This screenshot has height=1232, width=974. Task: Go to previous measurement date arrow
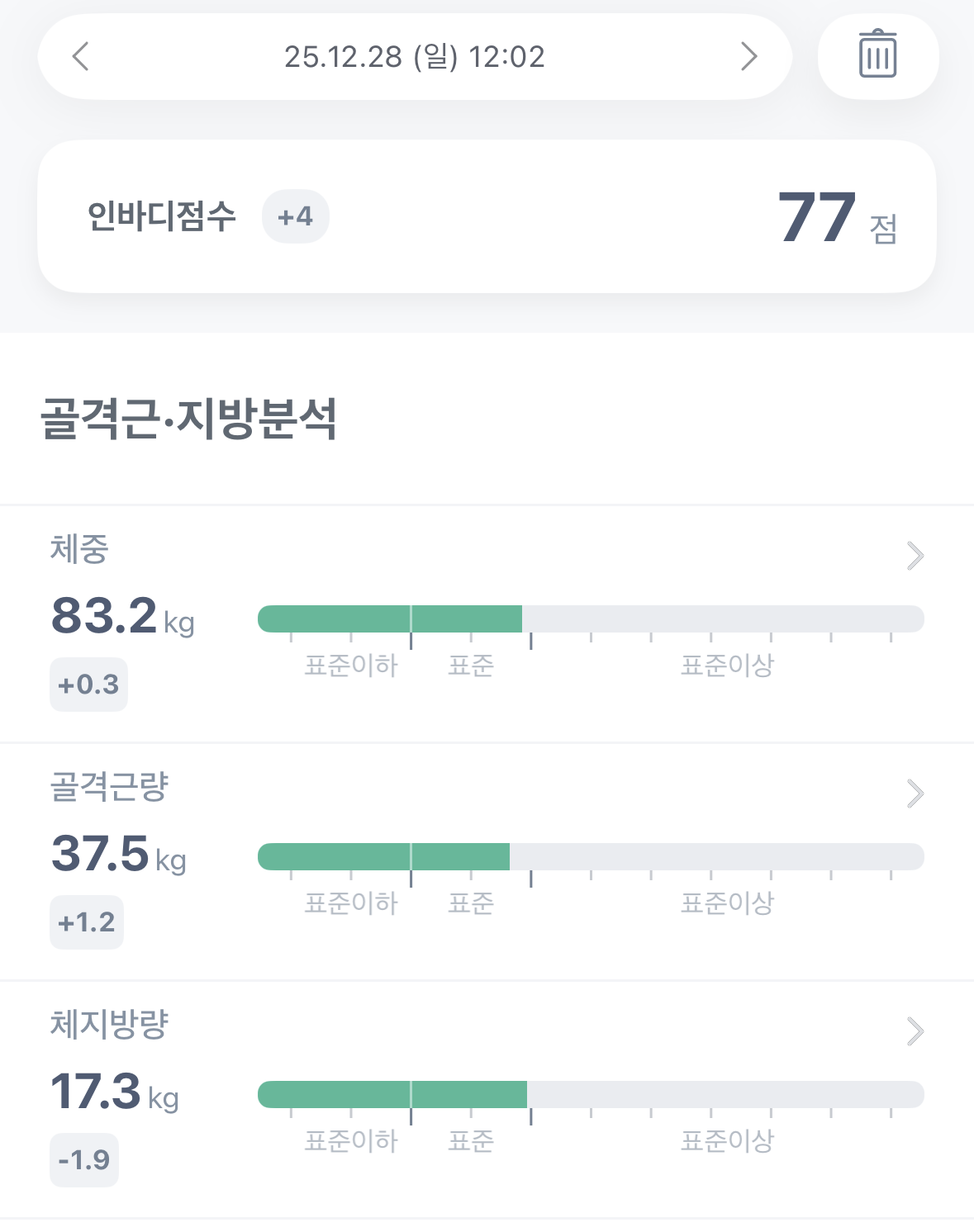(81, 57)
